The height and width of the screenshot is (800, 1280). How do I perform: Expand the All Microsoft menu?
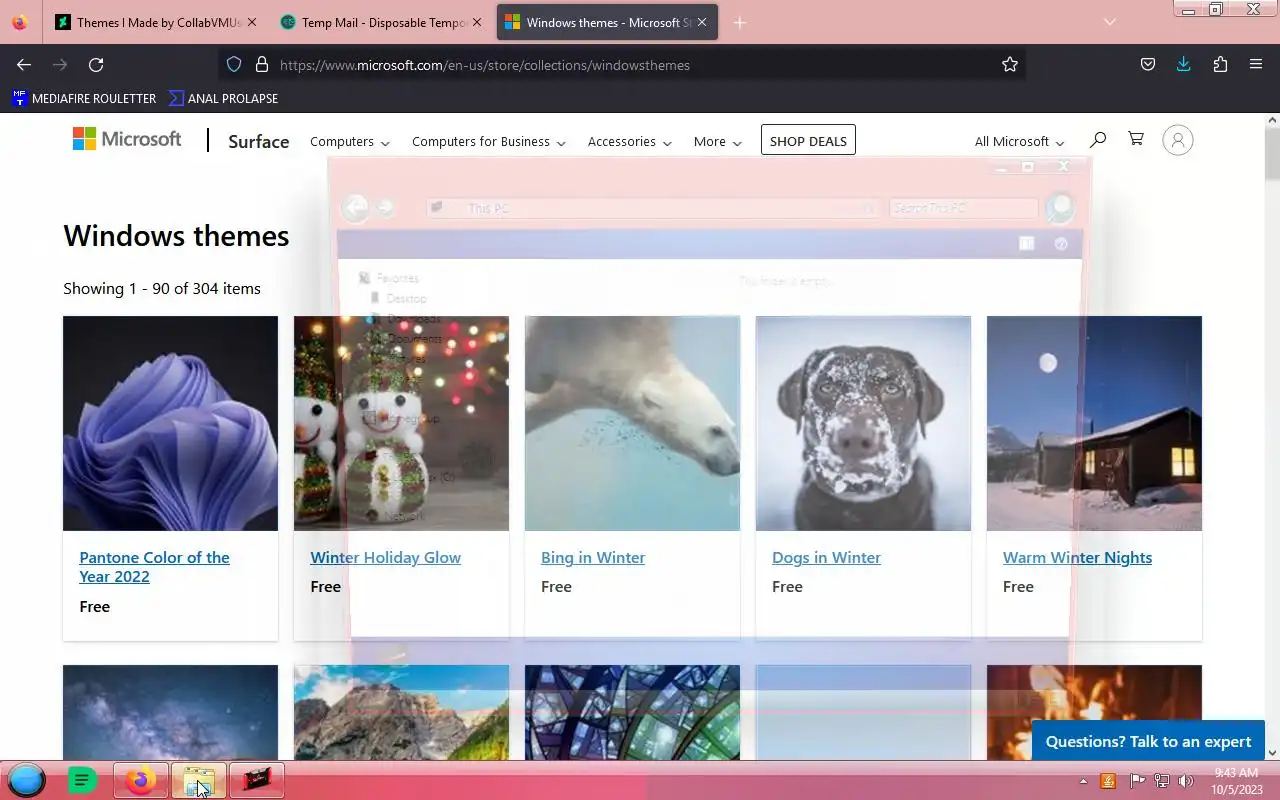click(1020, 141)
